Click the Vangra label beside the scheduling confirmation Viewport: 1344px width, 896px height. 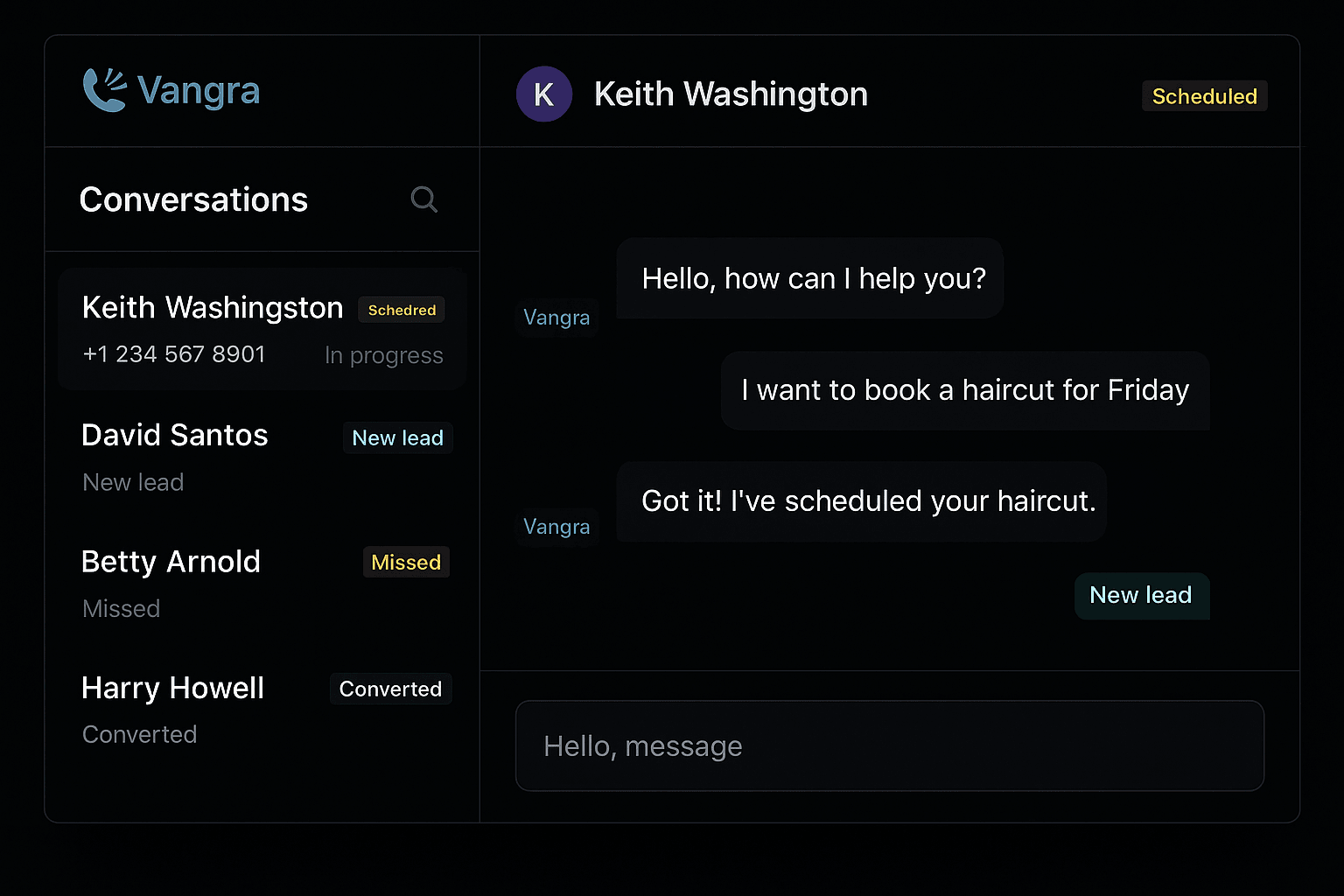[x=556, y=526]
